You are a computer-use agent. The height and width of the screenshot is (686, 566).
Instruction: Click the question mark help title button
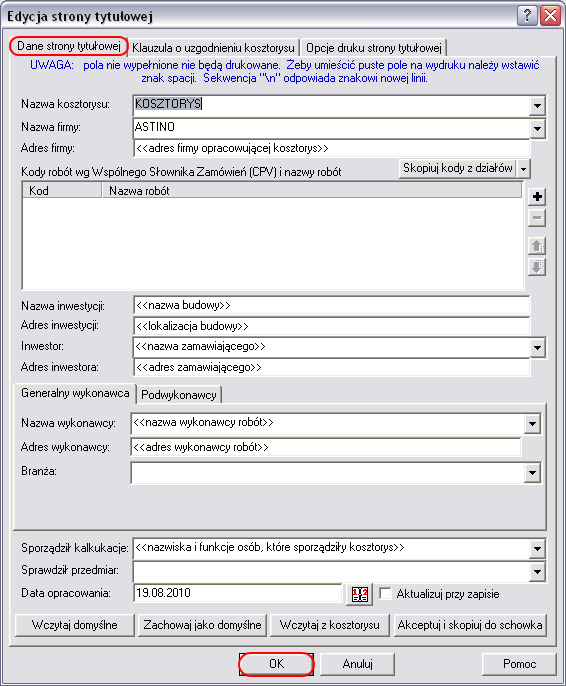click(x=527, y=16)
